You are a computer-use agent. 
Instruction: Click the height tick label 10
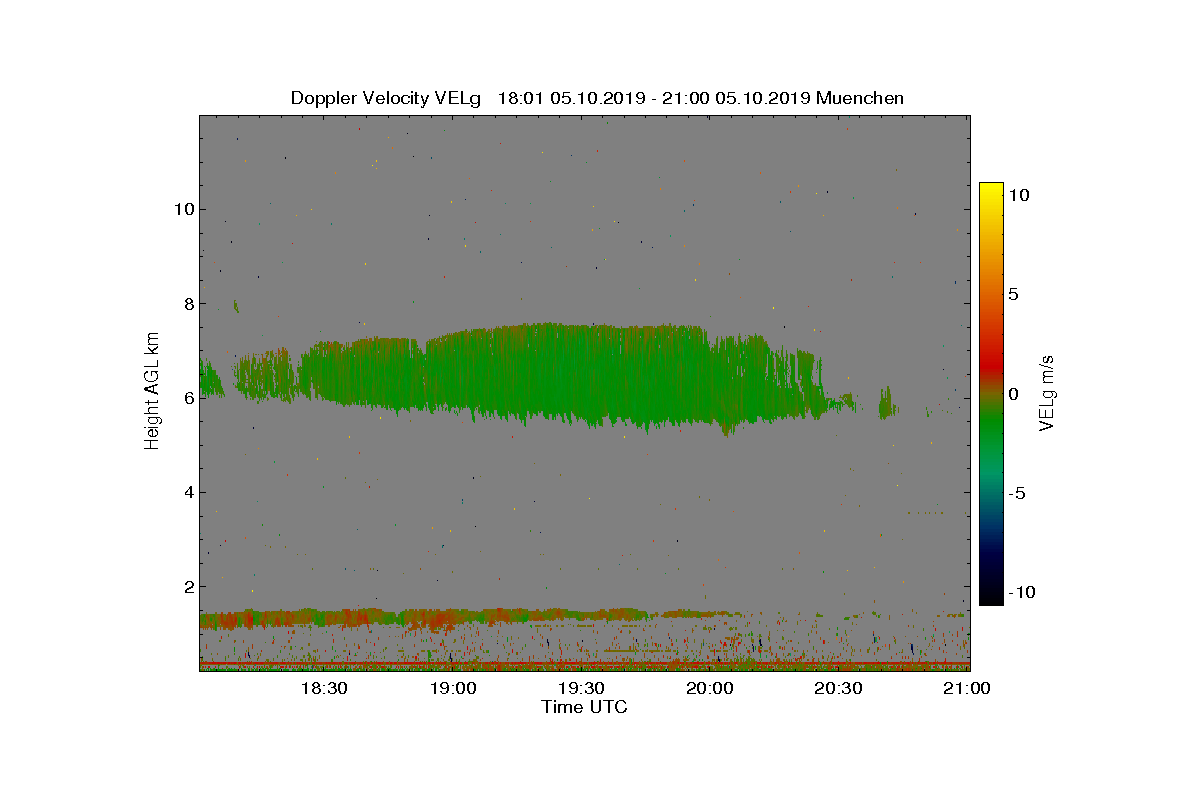pyautogui.click(x=183, y=209)
